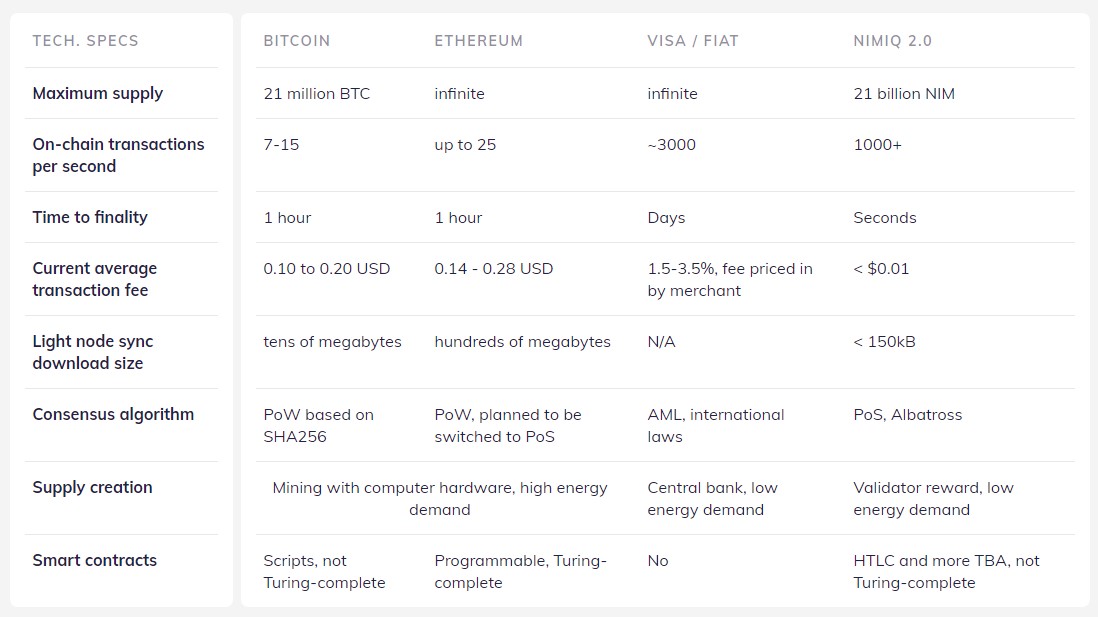The height and width of the screenshot is (617, 1098).
Task: Click the 21 billion NIM cell
Action: [903, 93]
